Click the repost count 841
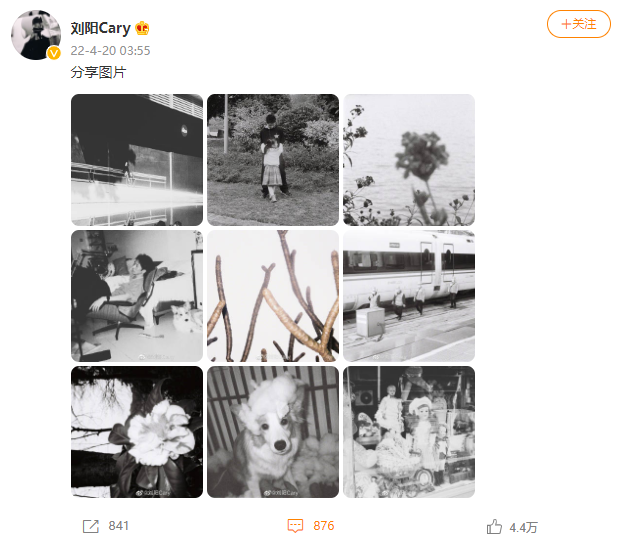This screenshot has height=543, width=619. coord(118,526)
